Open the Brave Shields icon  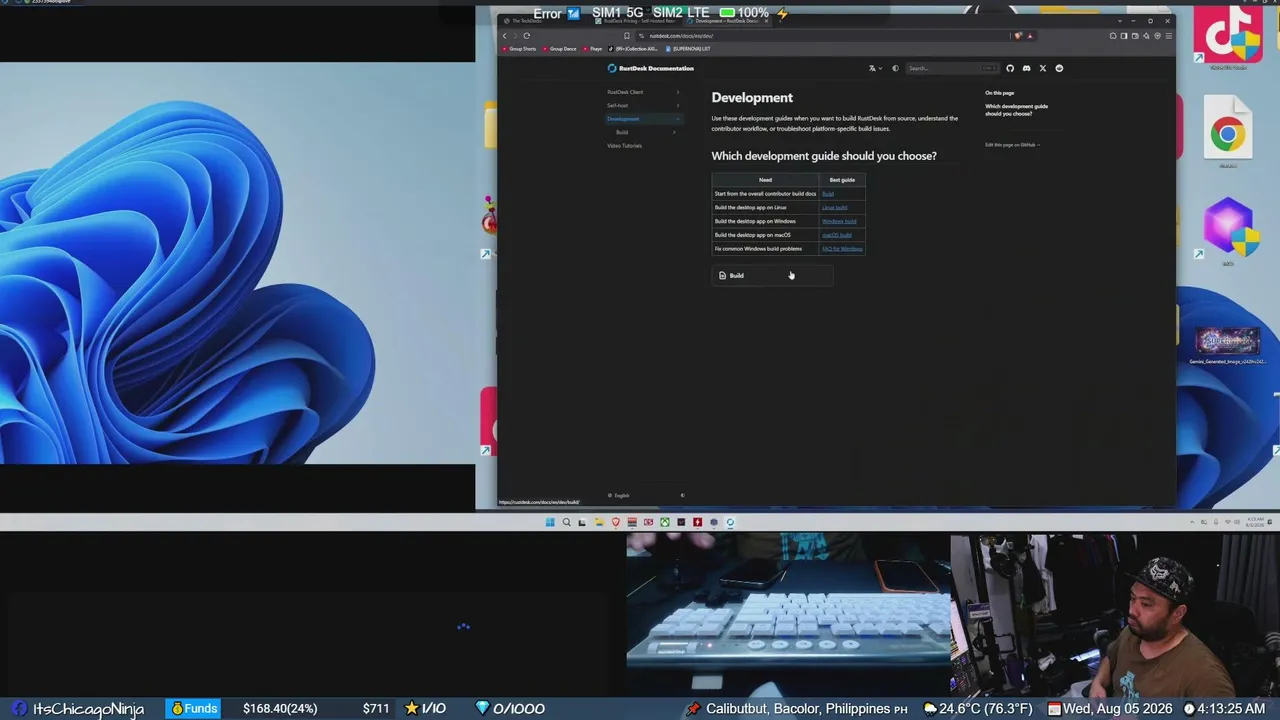tap(1018, 36)
